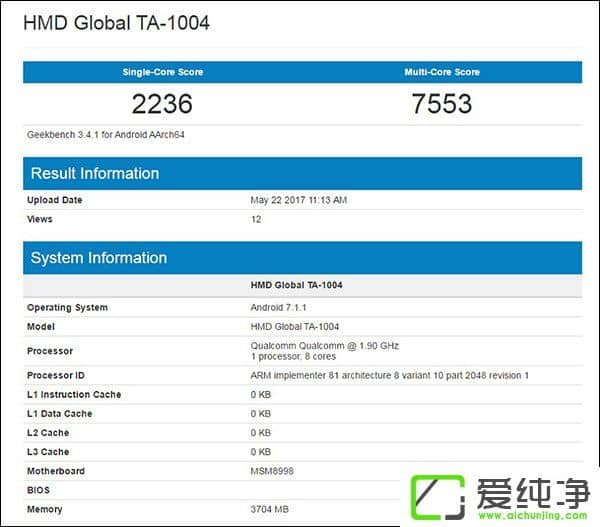This screenshot has width=600, height=527.
Task: Click the L3 Cache label
Action: [48, 452]
